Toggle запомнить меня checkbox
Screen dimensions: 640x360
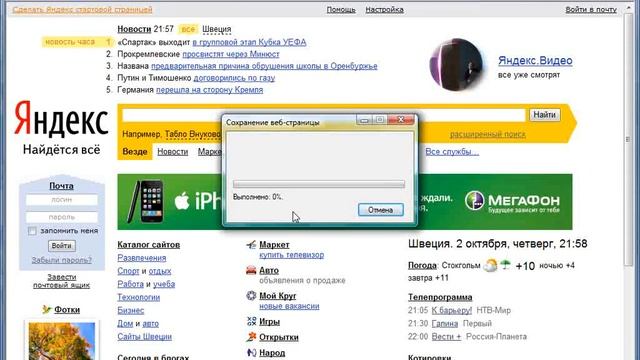(x=32, y=231)
